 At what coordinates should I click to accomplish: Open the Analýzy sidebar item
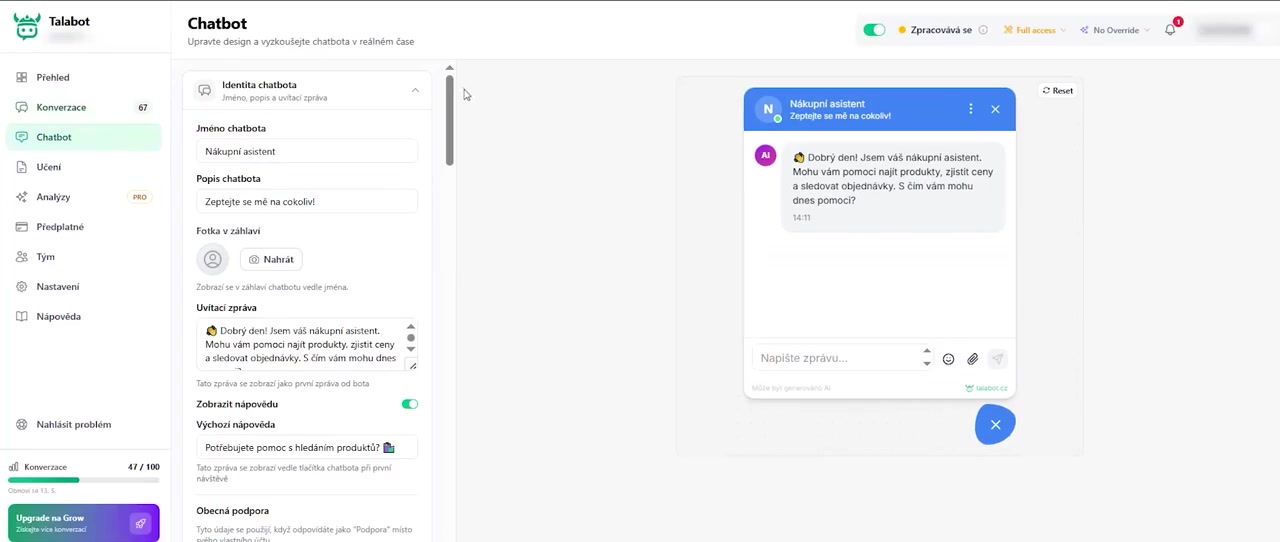53,197
